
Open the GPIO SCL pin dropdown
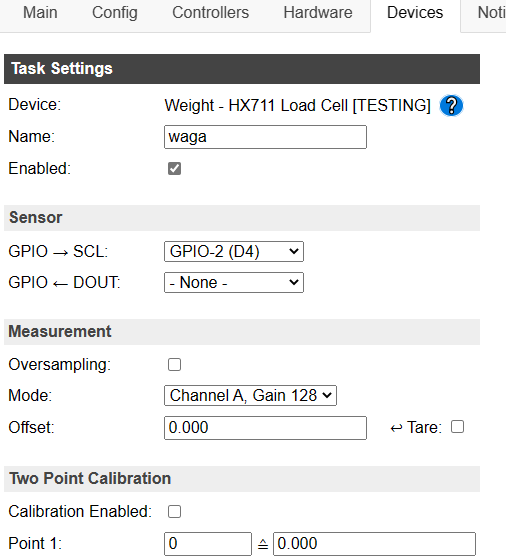click(234, 251)
